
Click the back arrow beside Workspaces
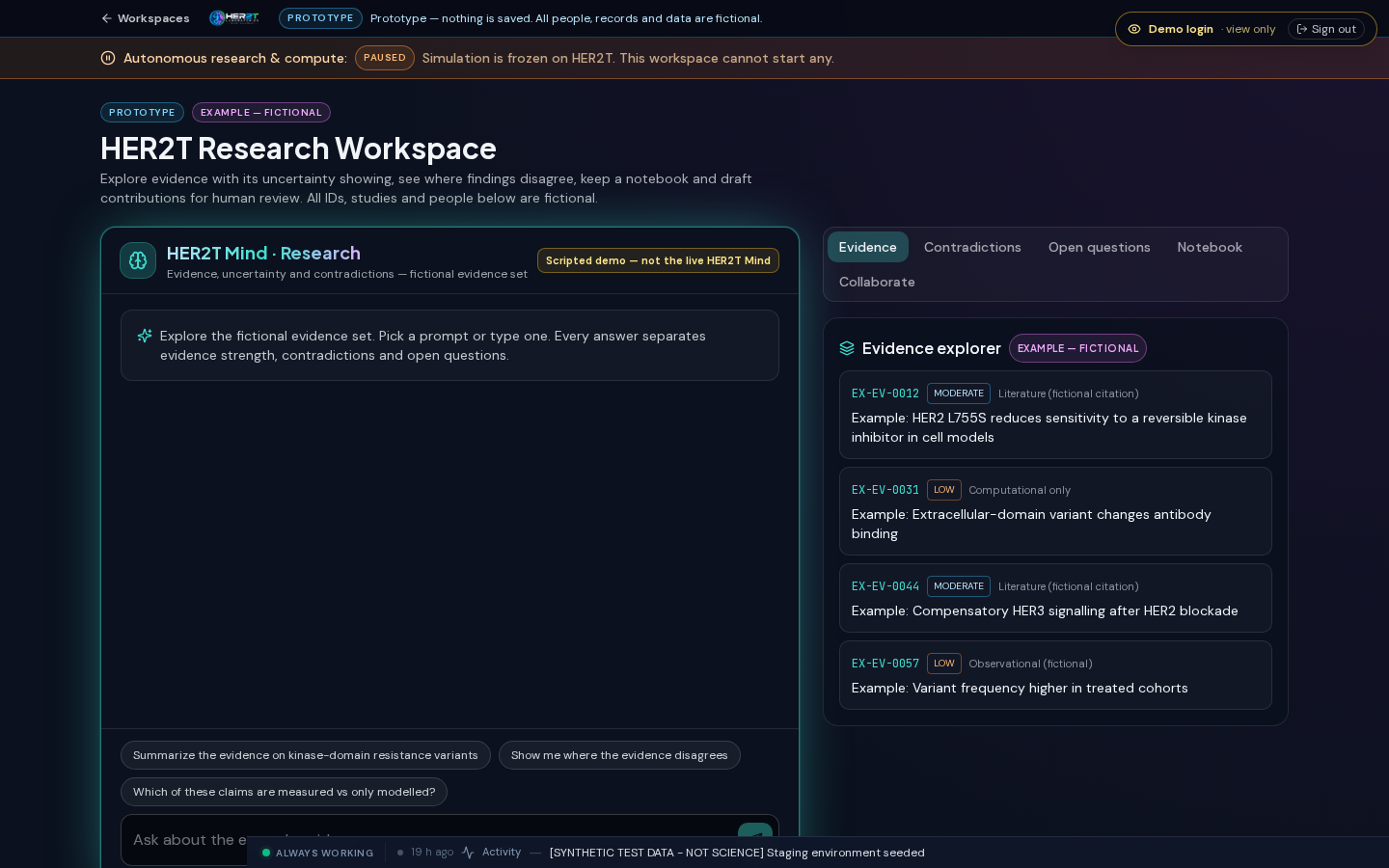106,18
